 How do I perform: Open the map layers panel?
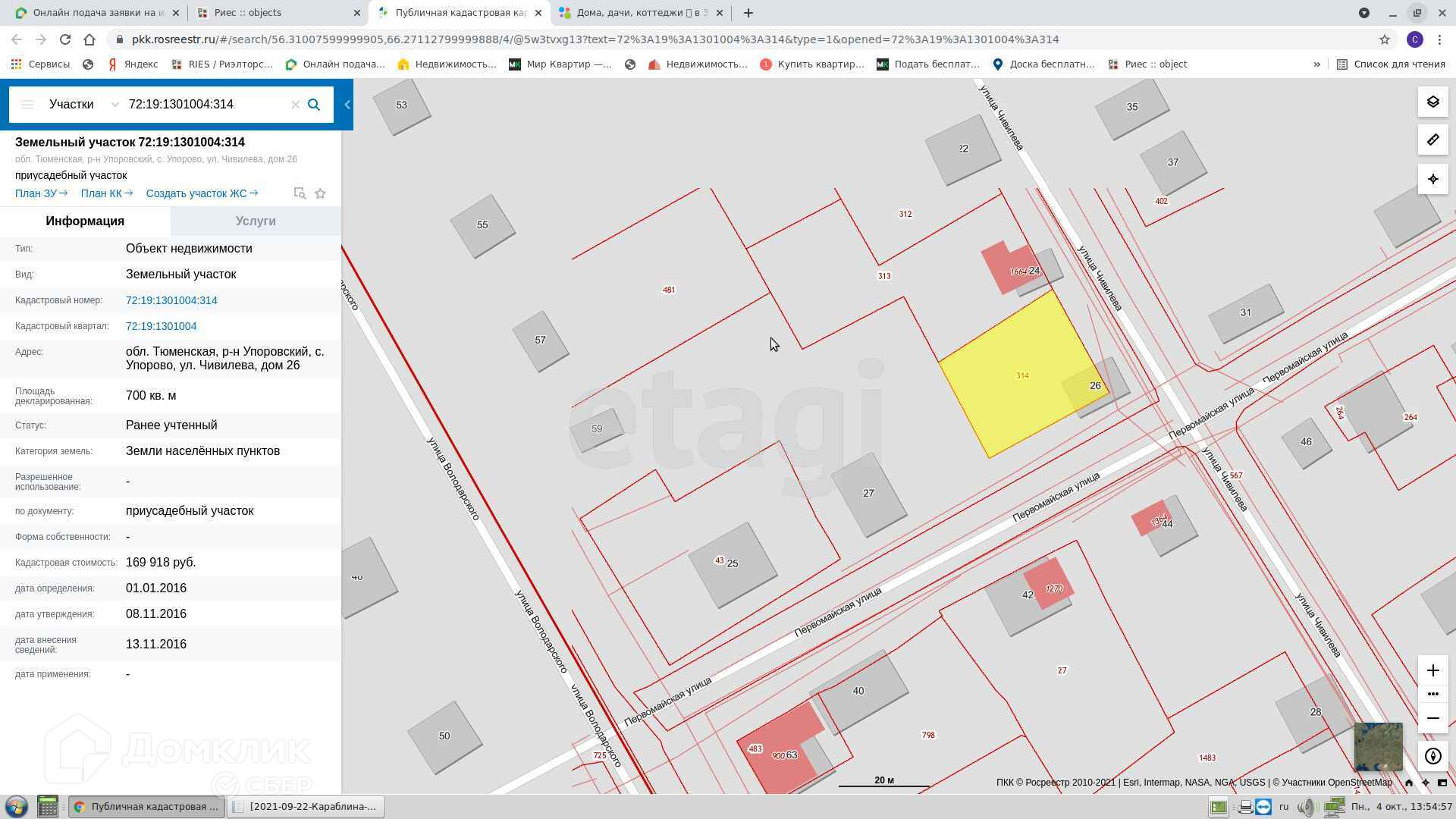pyautogui.click(x=1432, y=102)
